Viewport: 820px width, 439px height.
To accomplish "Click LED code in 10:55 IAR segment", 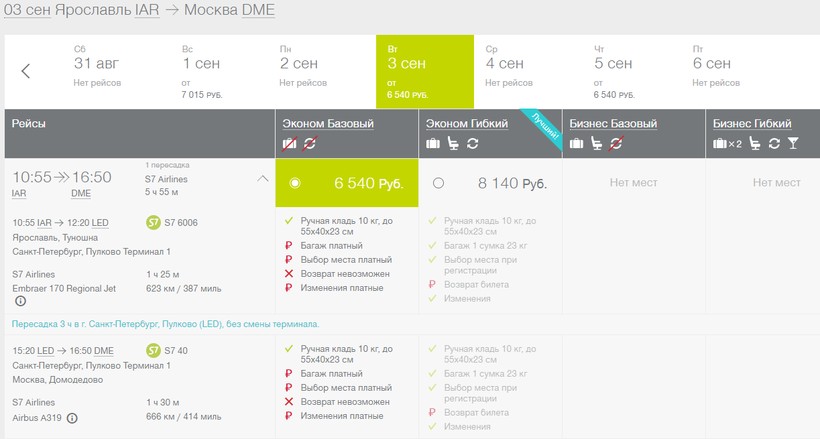I will click(x=100, y=223).
